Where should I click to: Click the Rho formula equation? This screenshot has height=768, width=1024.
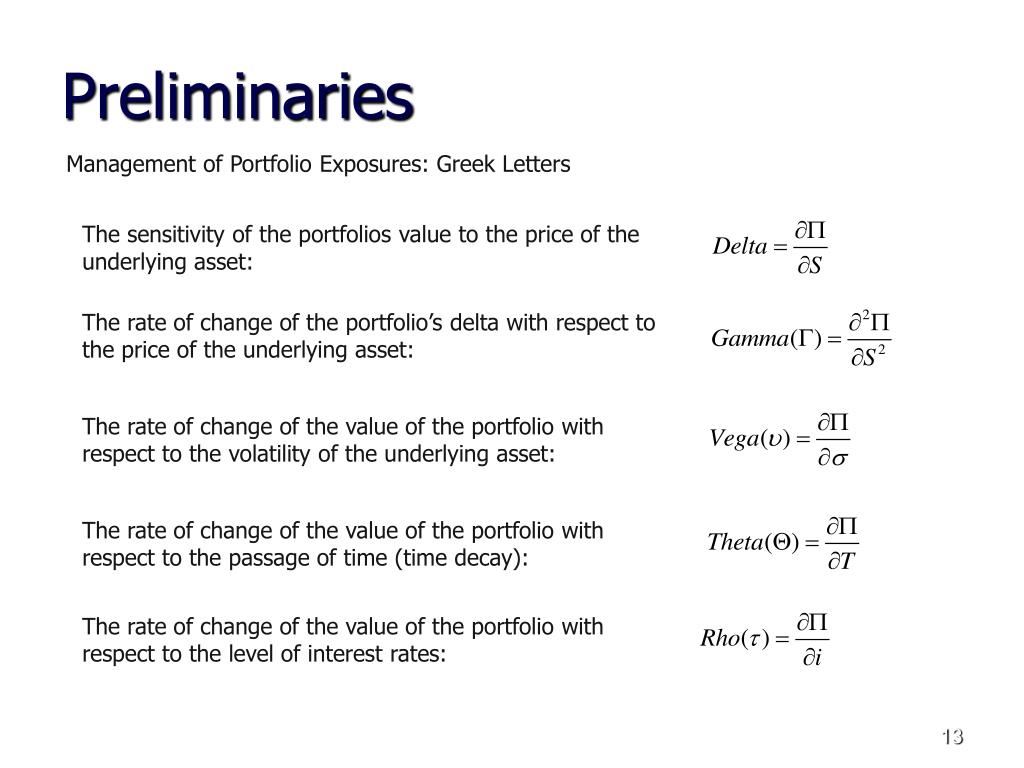click(765, 639)
